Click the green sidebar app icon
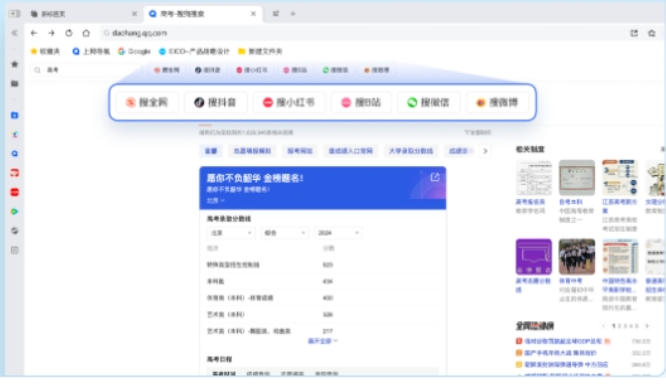Screen dimensions: 666x387 pos(14,211)
